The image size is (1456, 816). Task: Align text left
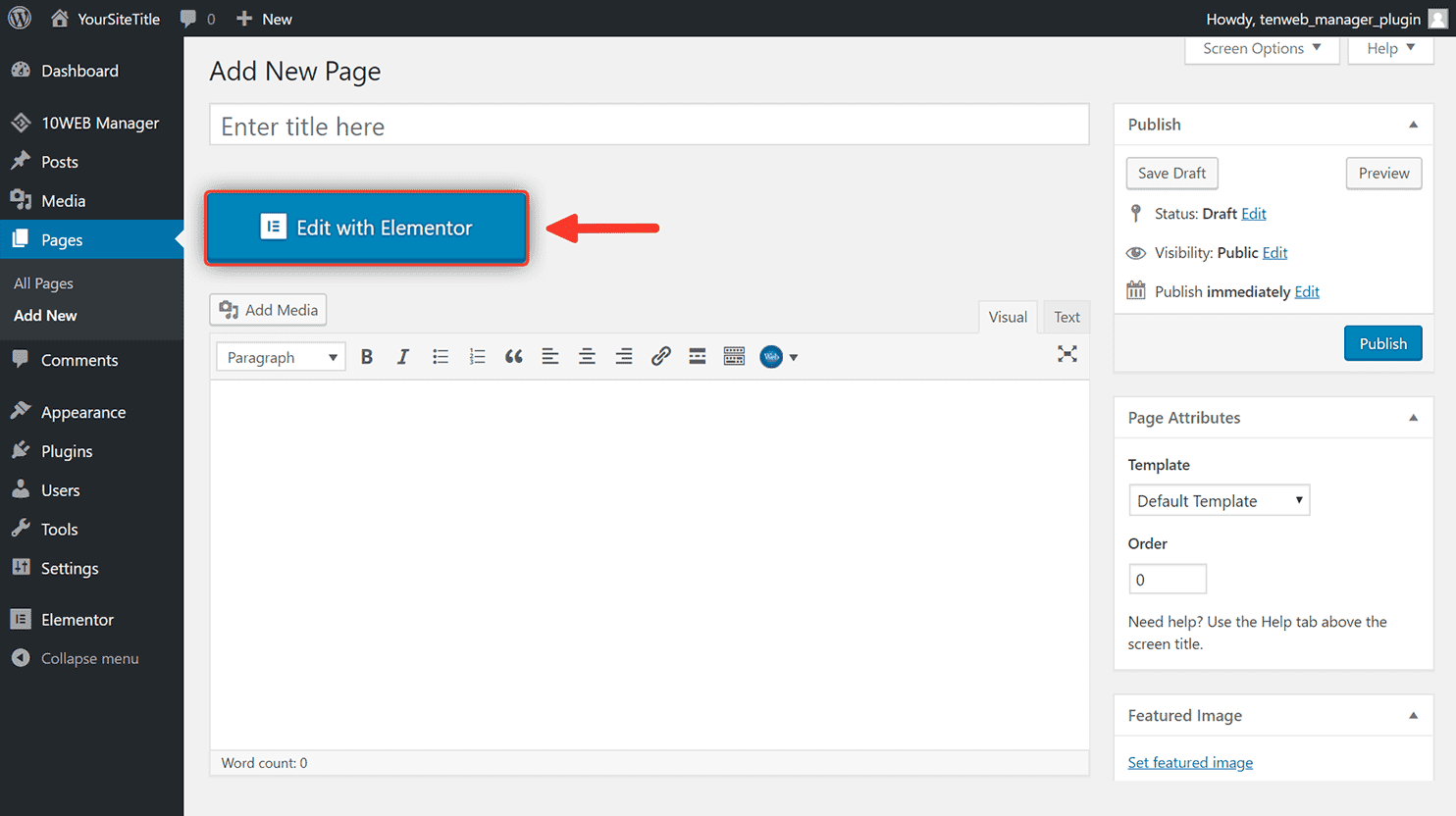550,357
